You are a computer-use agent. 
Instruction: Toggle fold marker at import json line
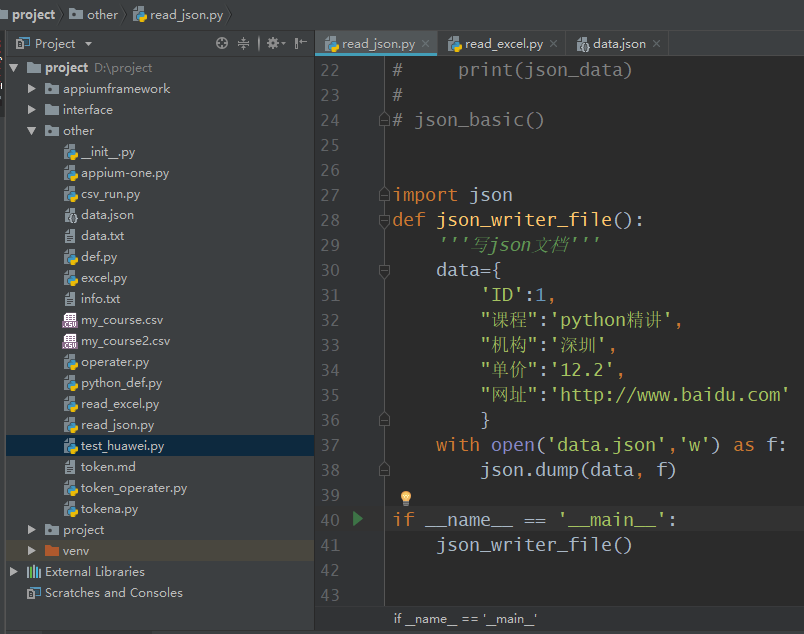click(384, 195)
